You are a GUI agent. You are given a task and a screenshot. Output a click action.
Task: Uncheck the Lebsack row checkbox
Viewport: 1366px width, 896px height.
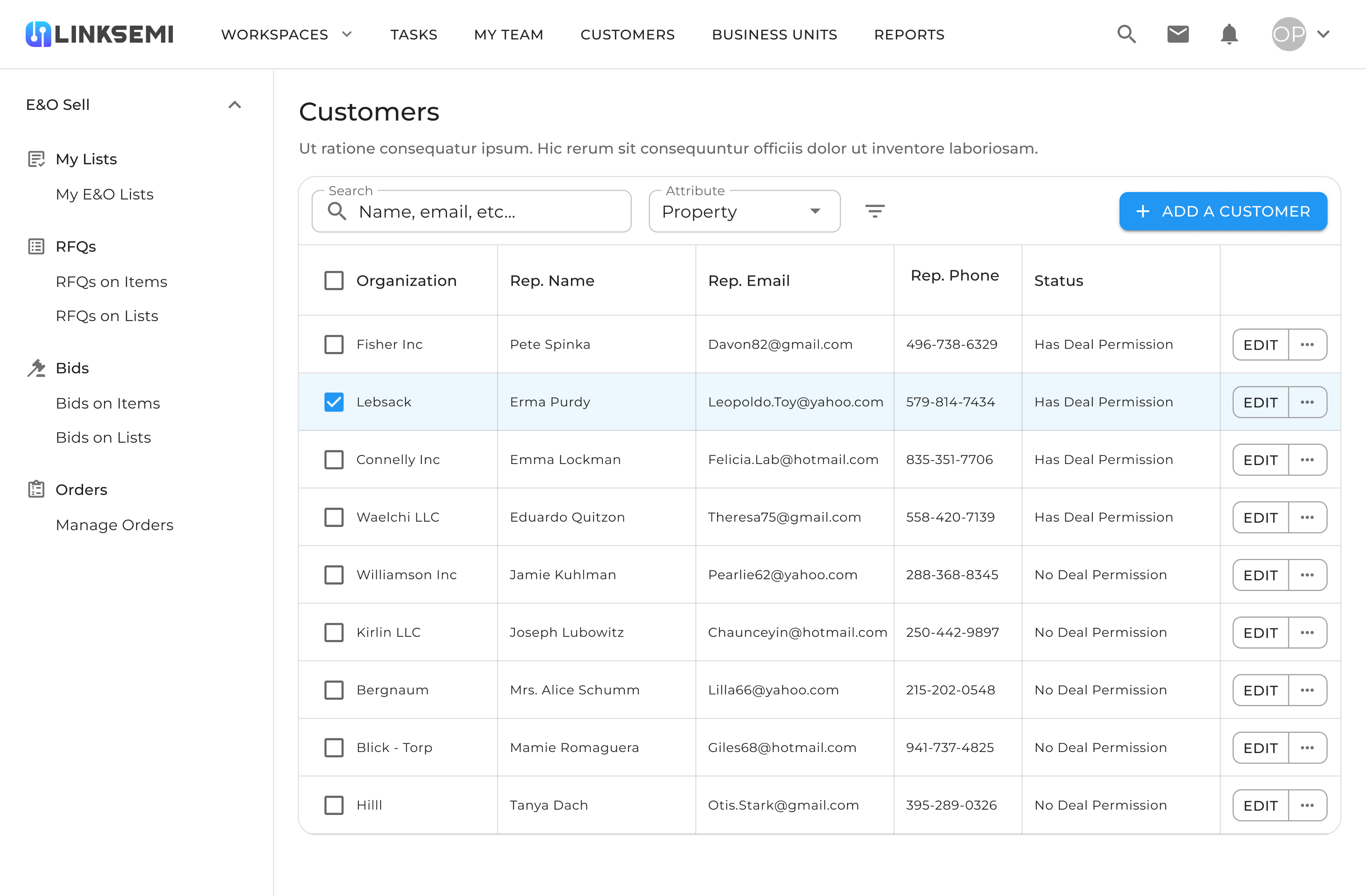point(333,402)
